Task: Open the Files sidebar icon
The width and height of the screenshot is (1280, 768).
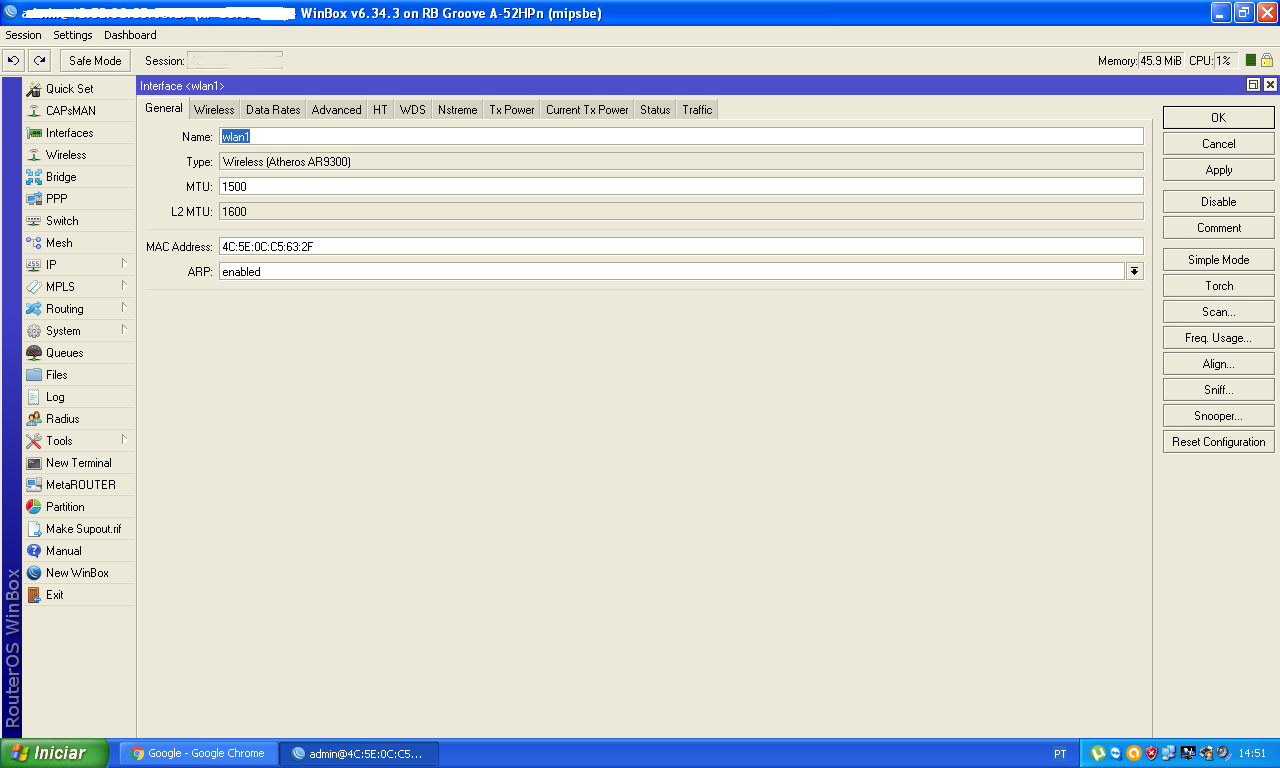Action: pos(34,375)
